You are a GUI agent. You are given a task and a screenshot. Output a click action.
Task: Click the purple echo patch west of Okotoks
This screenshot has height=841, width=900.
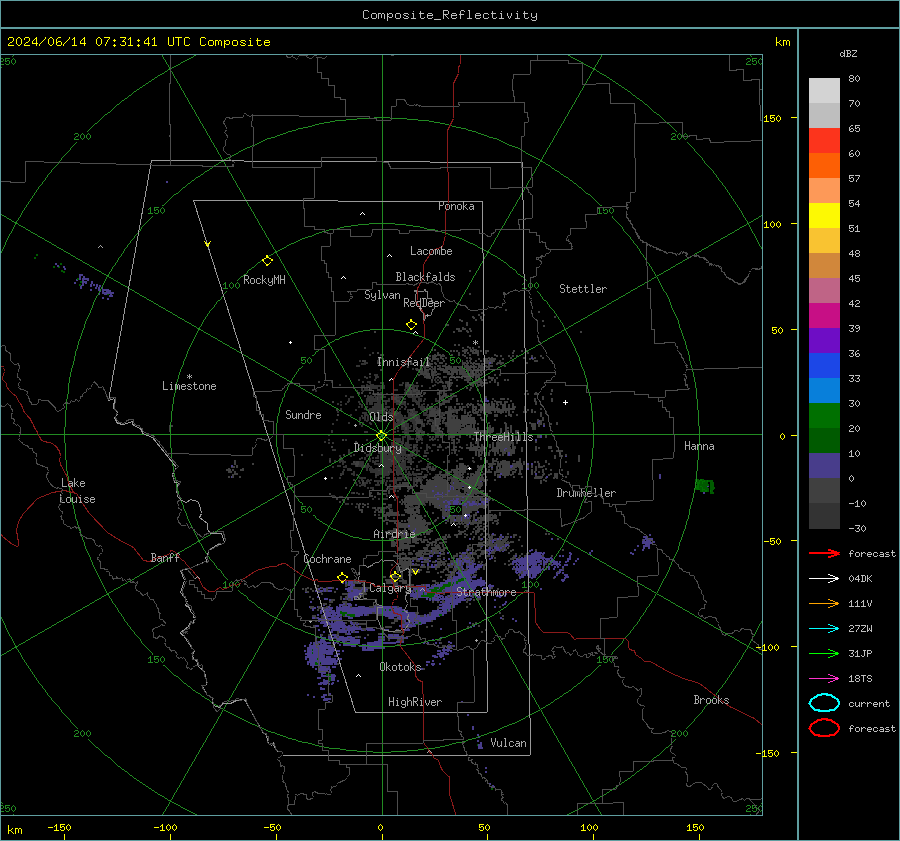[320, 657]
